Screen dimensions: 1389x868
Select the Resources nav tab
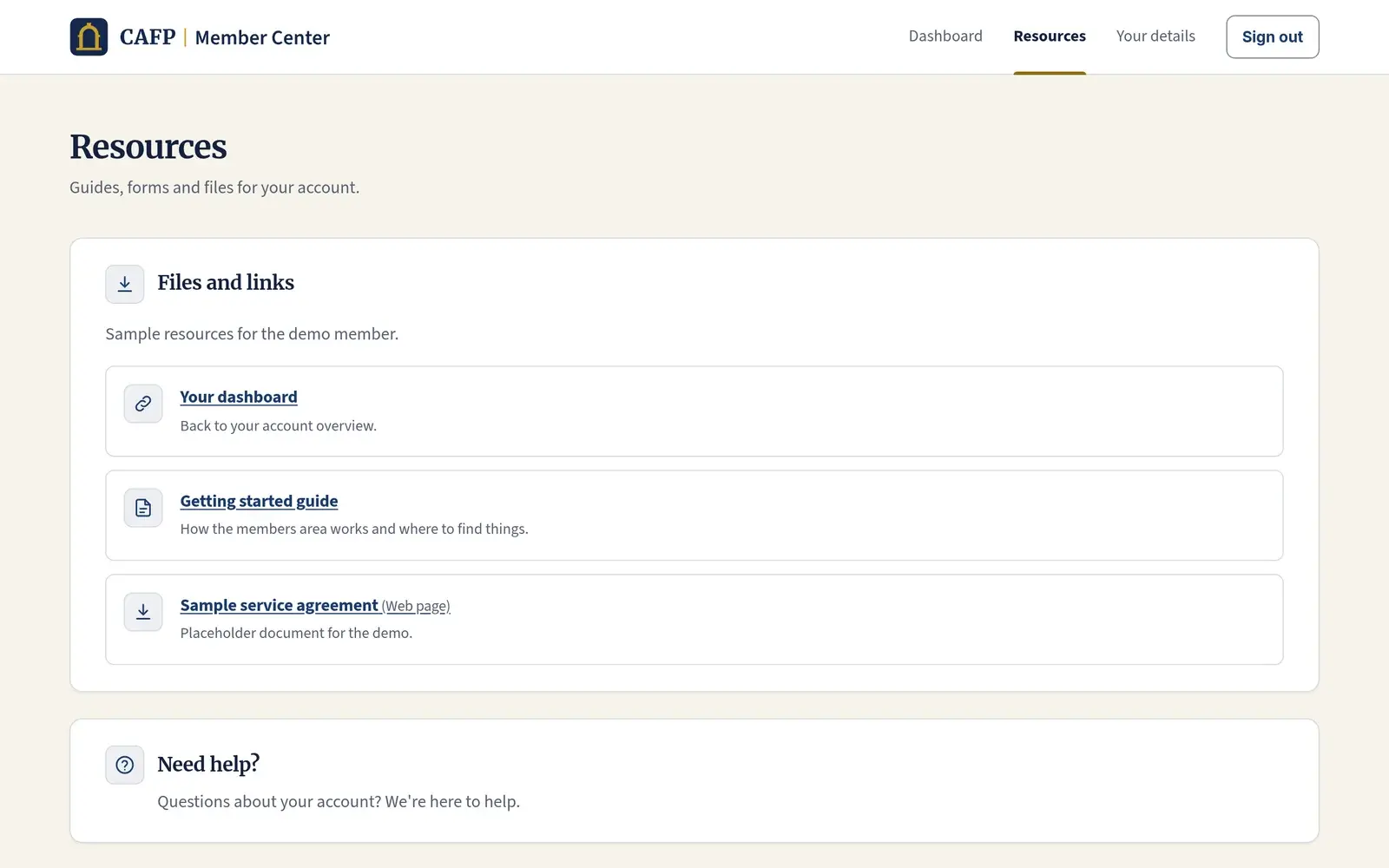coord(1050,36)
